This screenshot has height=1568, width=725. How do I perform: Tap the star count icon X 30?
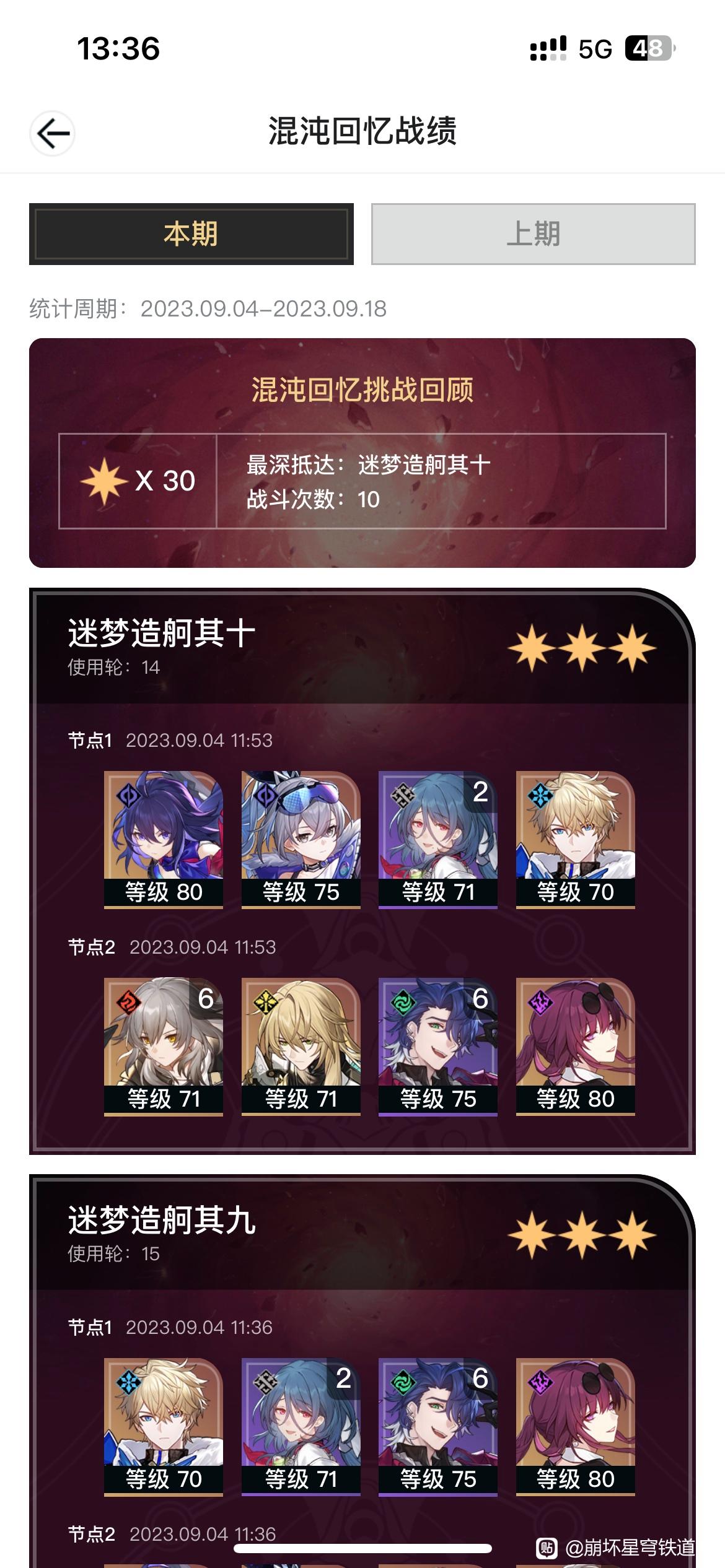point(138,481)
